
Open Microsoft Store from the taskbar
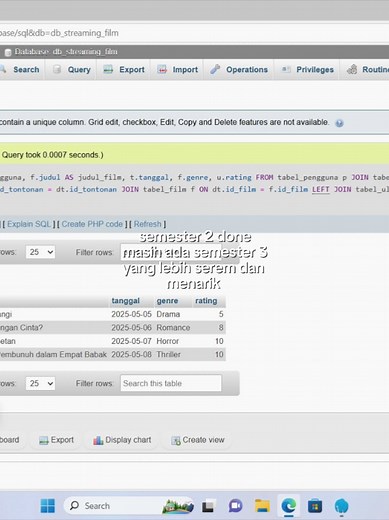click(315, 506)
